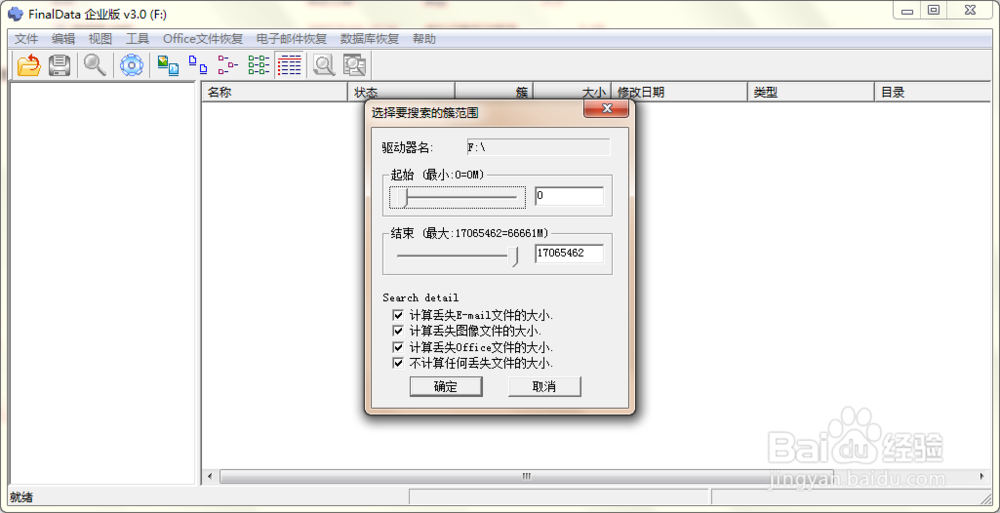
Task: Click the horizontal scrollbar thumb
Action: pyautogui.click(x=526, y=477)
